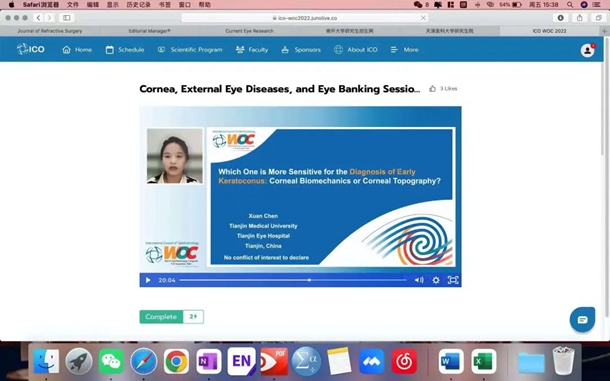Viewport: 610px width, 381px height.
Task: Click the Safari address bar
Action: tap(305, 18)
